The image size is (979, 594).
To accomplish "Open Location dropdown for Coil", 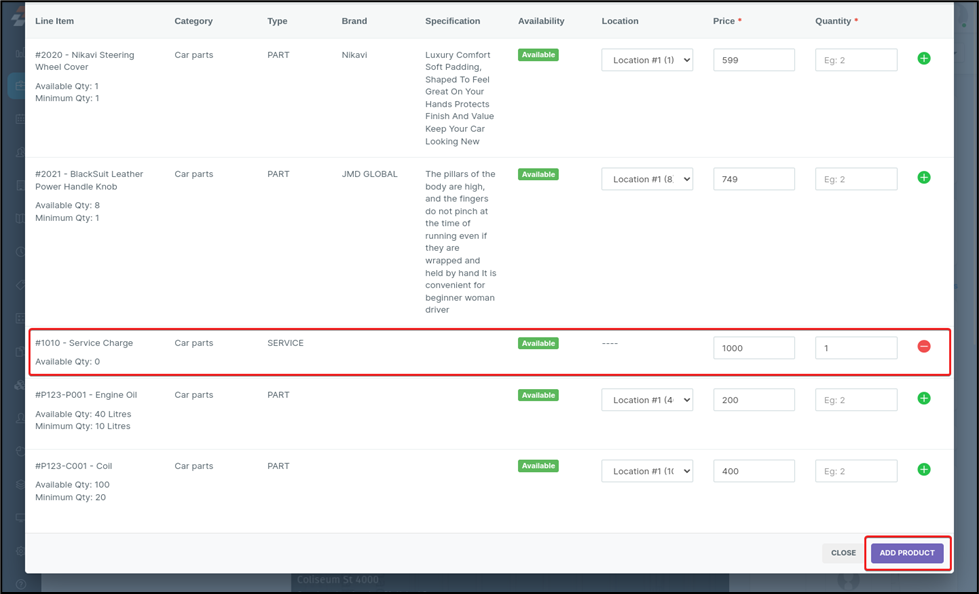I will 647,471.
